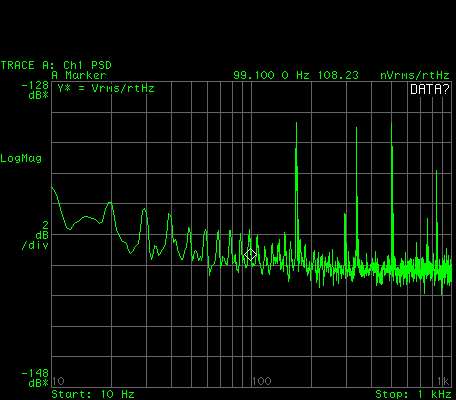The width and height of the screenshot is (456, 400).
Task: Click the '10' frequency axis label
Action: 59,381
